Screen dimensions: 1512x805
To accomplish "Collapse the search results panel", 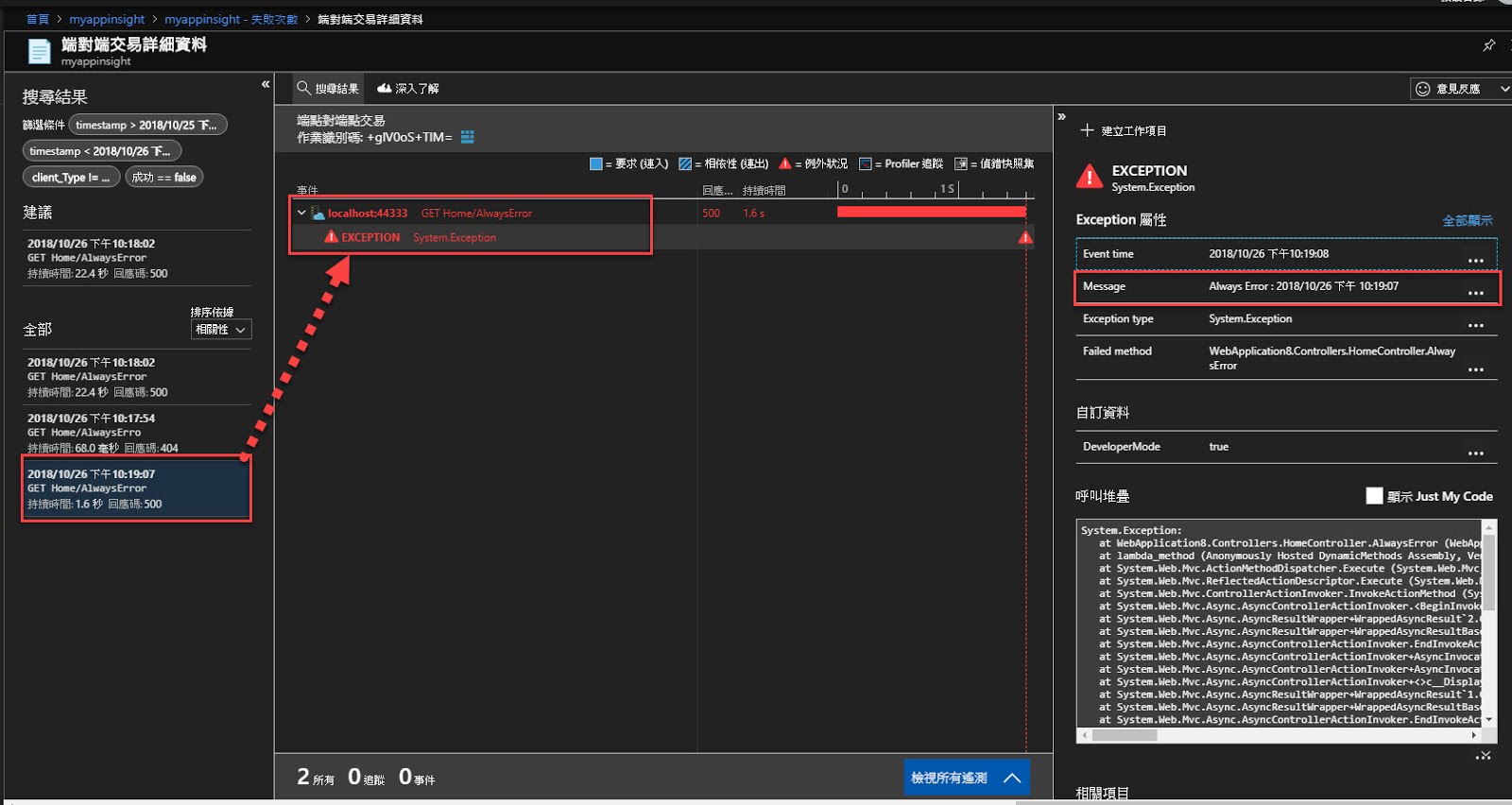I will (x=266, y=84).
